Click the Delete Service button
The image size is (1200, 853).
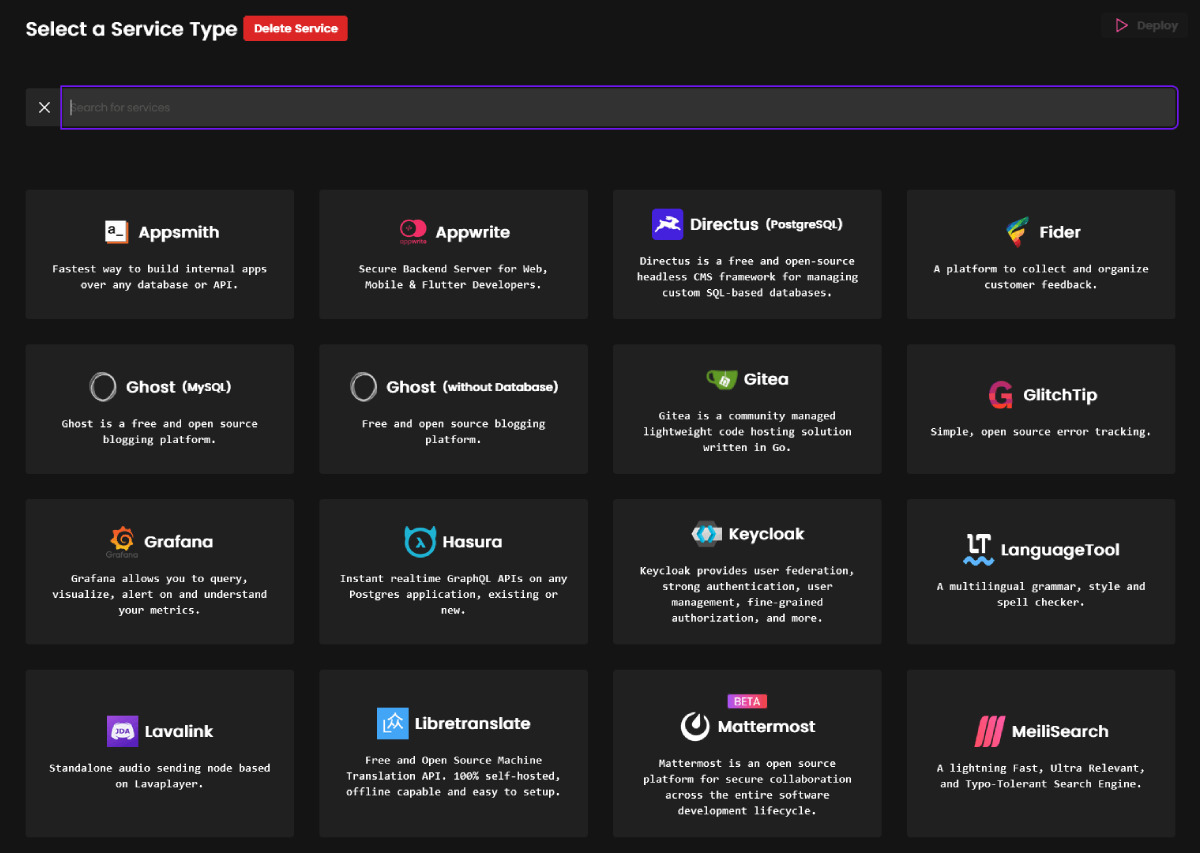click(296, 28)
